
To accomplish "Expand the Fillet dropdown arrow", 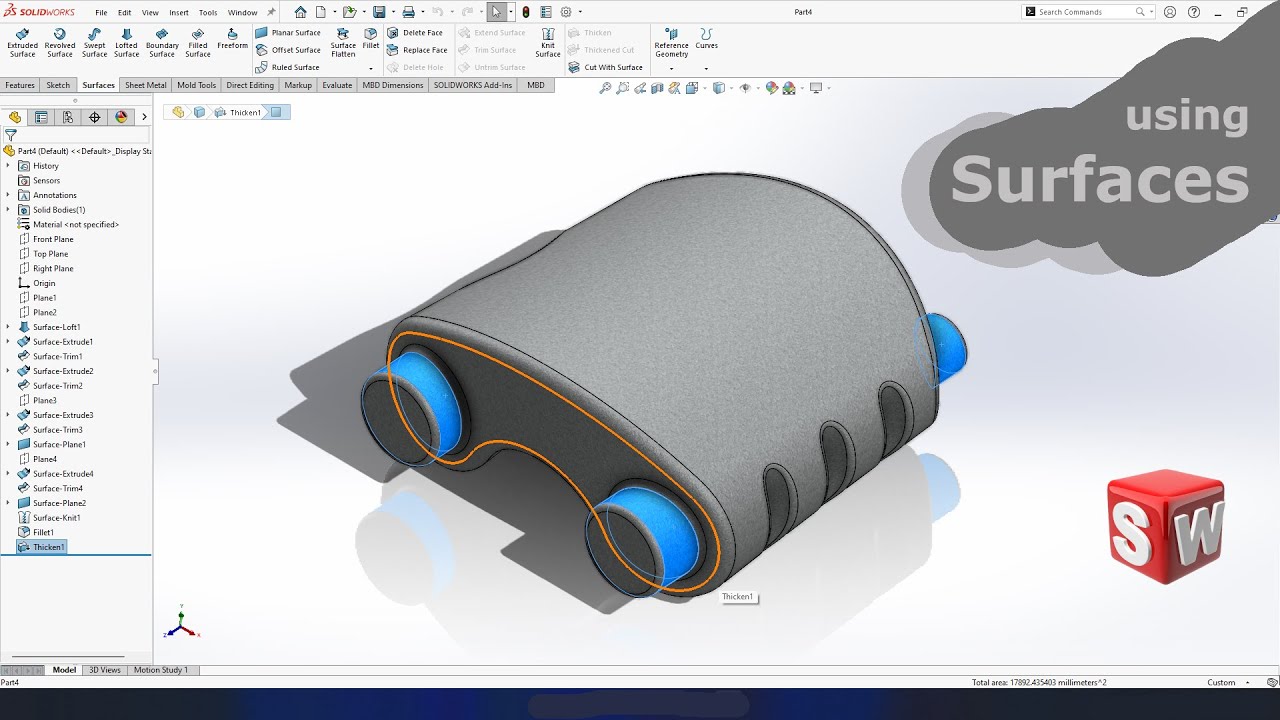I will pyautogui.click(x=371, y=68).
